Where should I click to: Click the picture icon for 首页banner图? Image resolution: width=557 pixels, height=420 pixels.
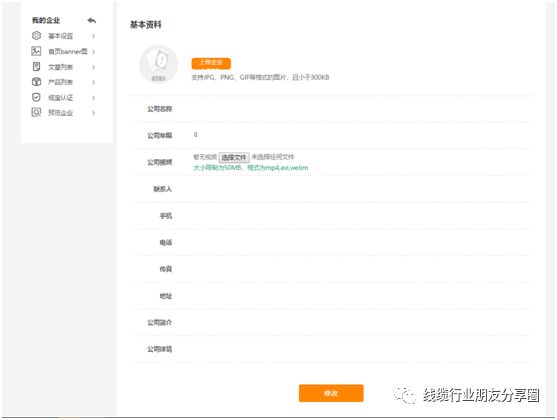coord(36,51)
